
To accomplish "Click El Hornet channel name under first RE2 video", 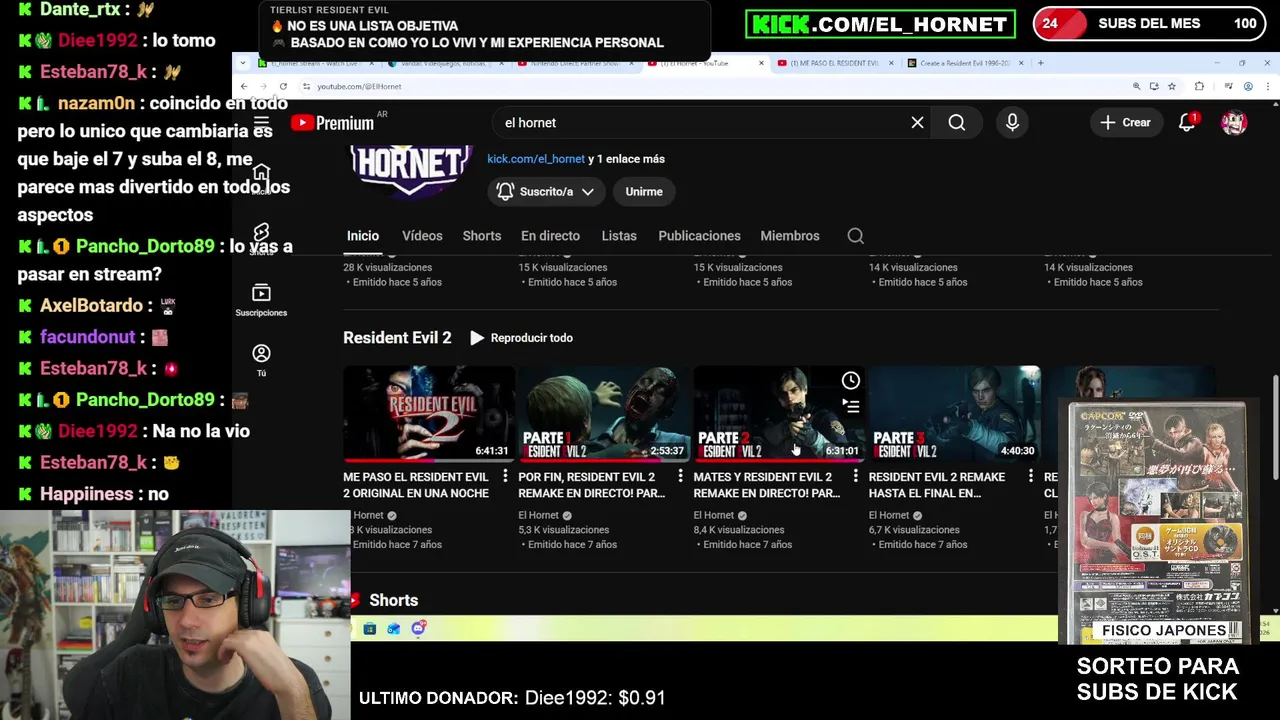I will pyautogui.click(x=367, y=516).
